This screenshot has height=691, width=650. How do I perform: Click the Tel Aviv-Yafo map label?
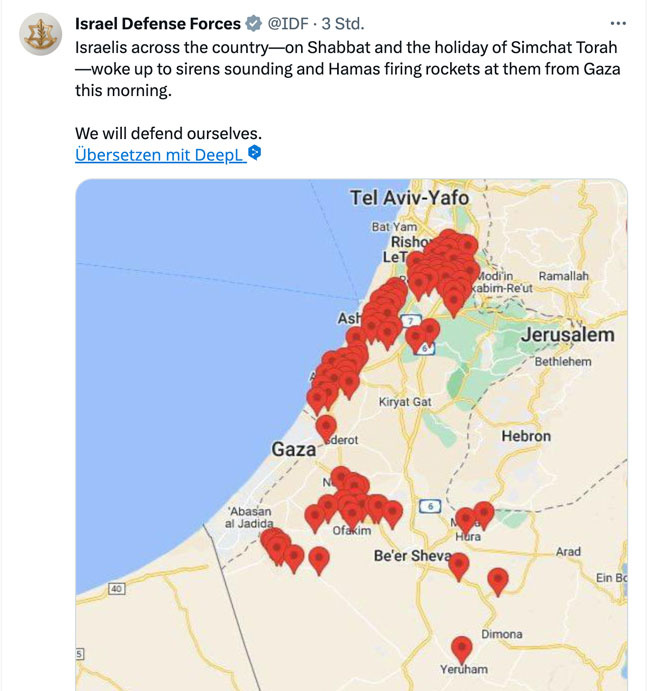pyautogui.click(x=409, y=198)
